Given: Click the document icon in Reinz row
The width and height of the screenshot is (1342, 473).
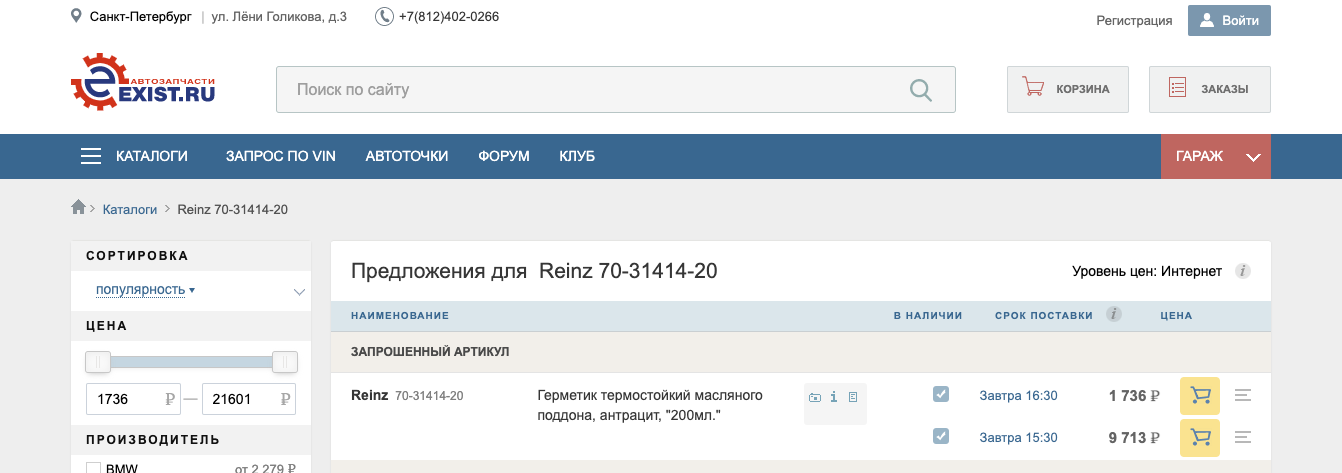Looking at the screenshot, I should tap(853, 397).
